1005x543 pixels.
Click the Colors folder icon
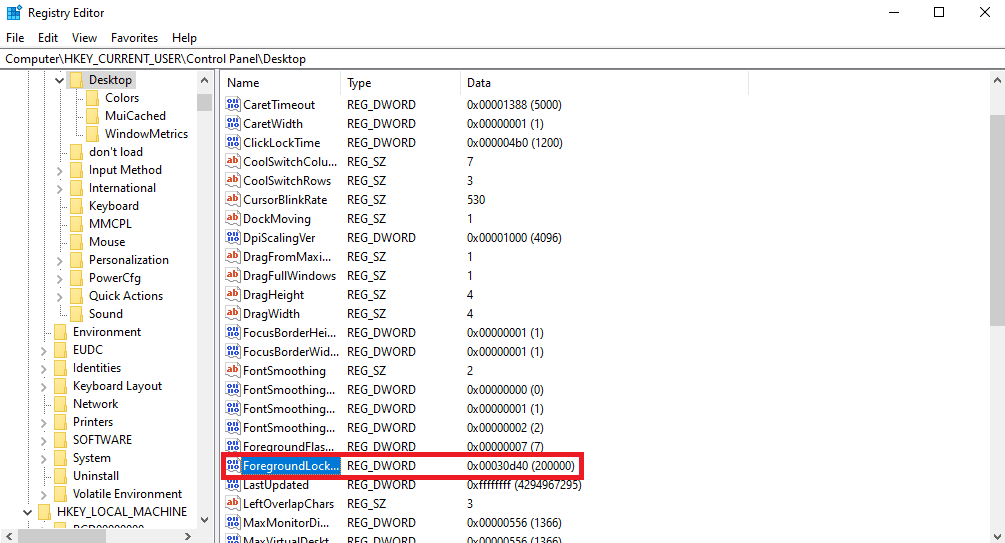tap(92, 97)
